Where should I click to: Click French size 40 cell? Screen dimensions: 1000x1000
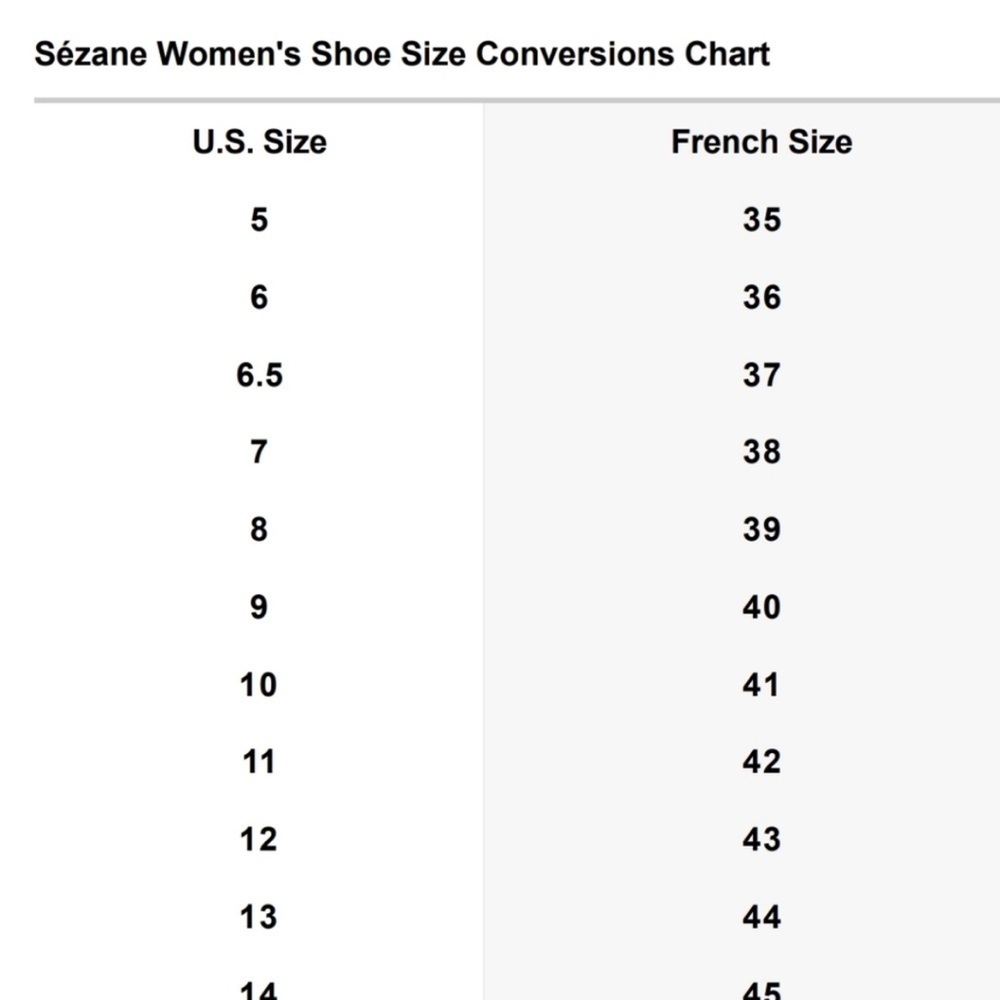761,607
